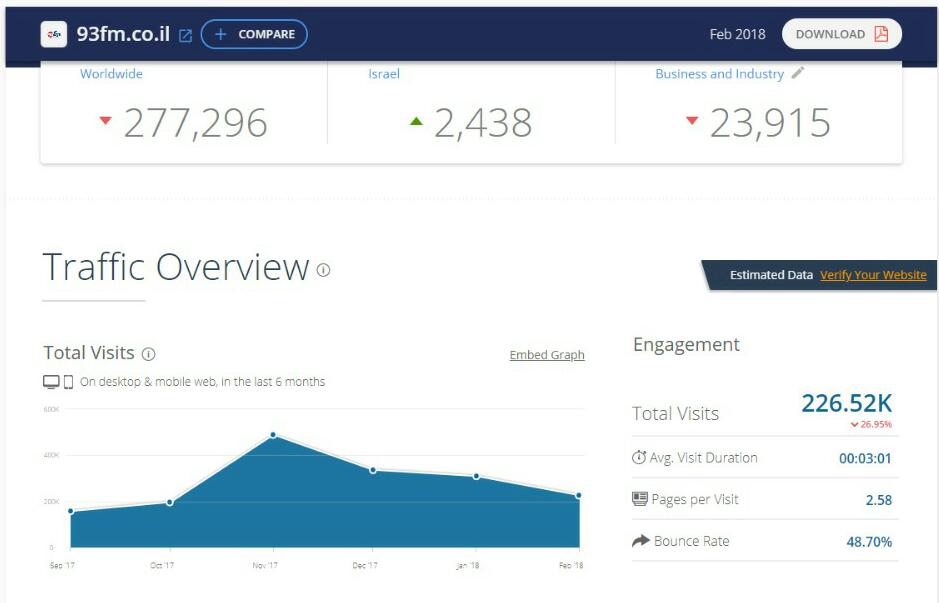
Task: Open the Business and Industry category link
Action: pos(719,74)
